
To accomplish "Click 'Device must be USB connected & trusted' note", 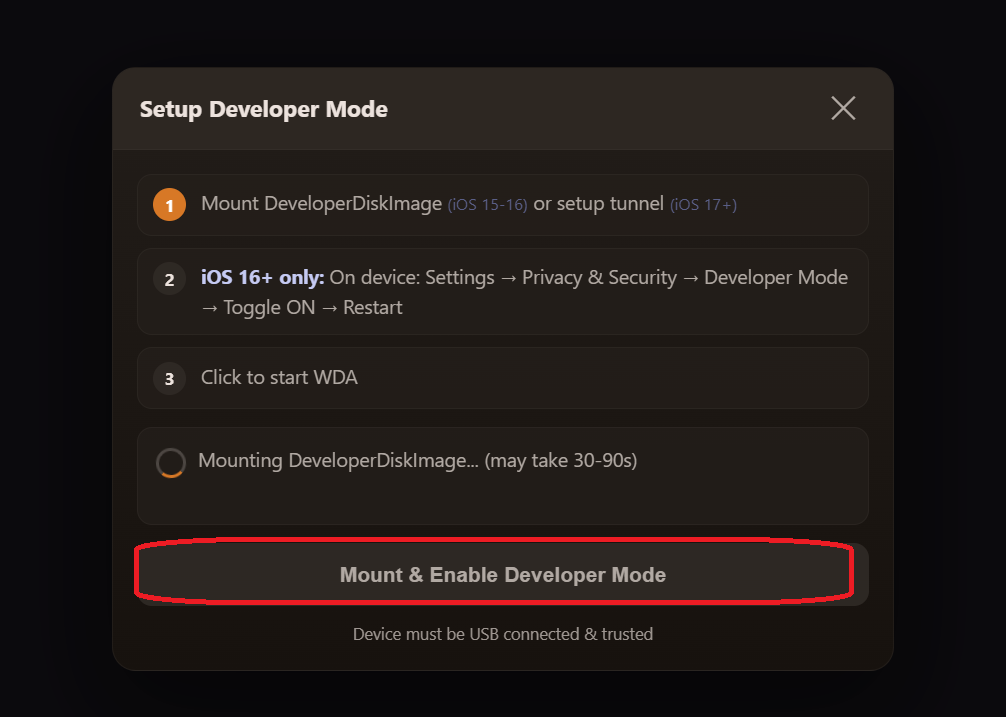I will pos(503,634).
